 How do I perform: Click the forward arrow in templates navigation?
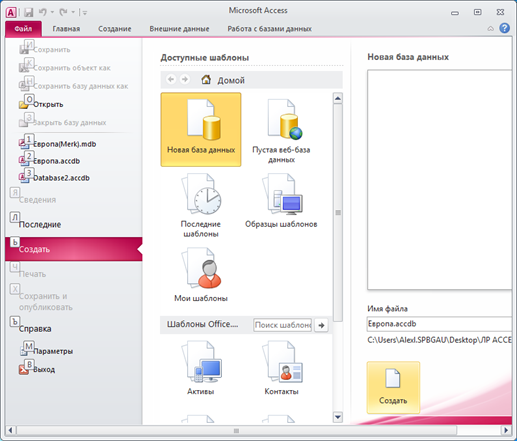pyautogui.click(x=184, y=79)
